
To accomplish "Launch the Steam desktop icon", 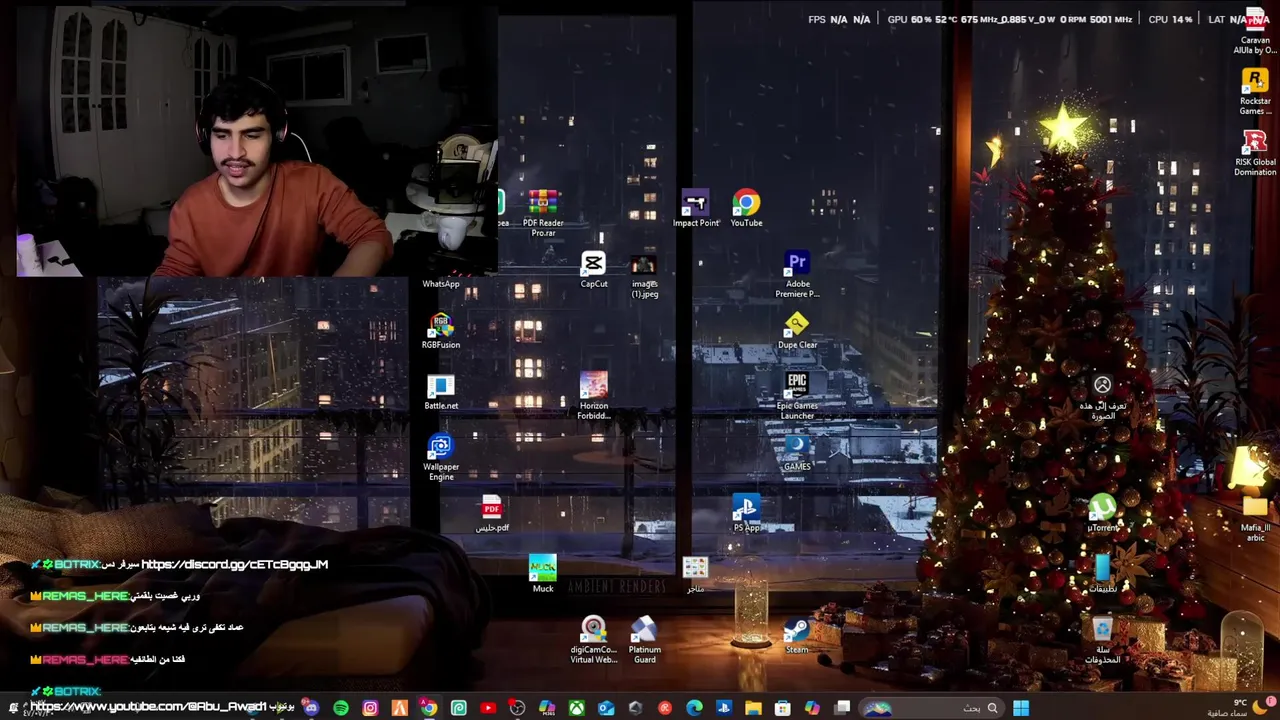I will pos(797,636).
